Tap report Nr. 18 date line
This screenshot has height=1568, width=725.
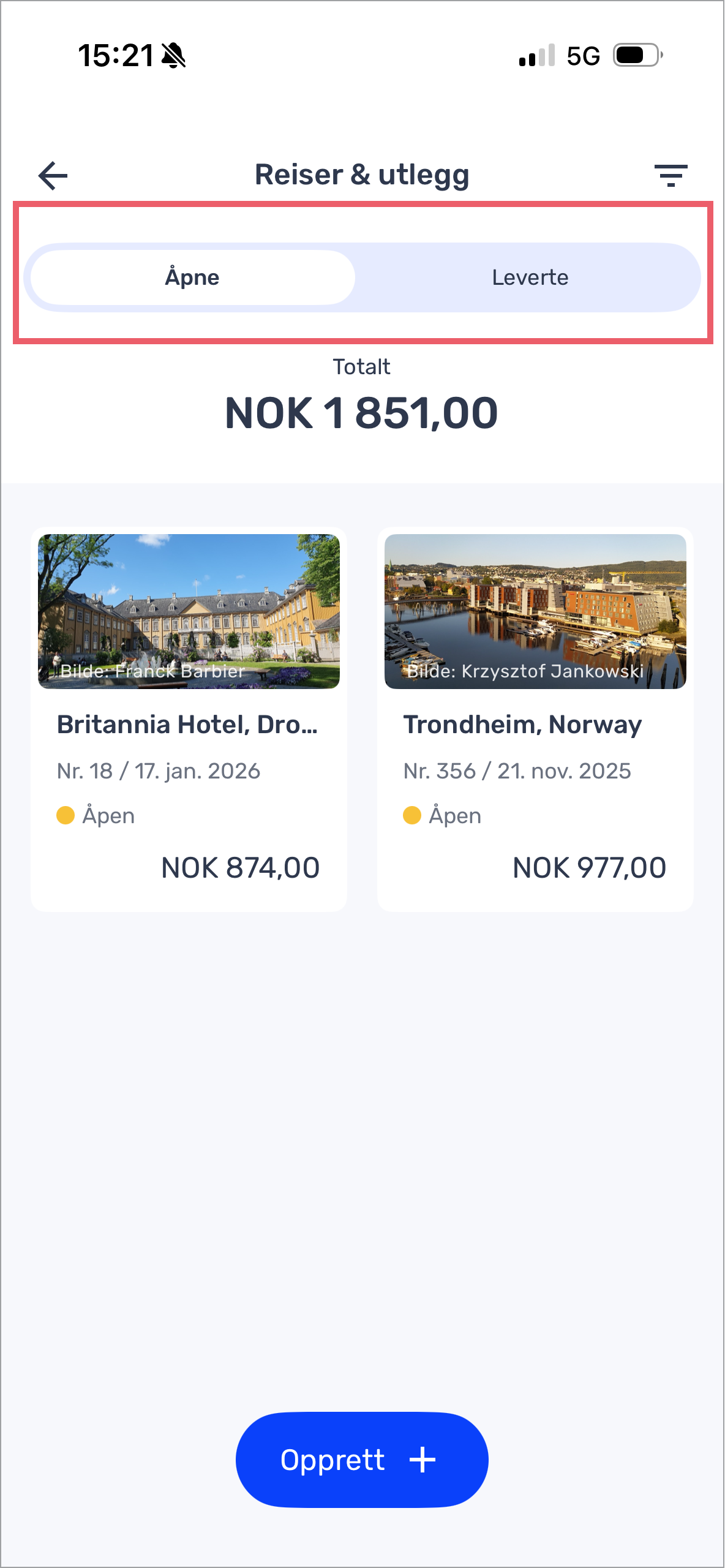[x=159, y=771]
